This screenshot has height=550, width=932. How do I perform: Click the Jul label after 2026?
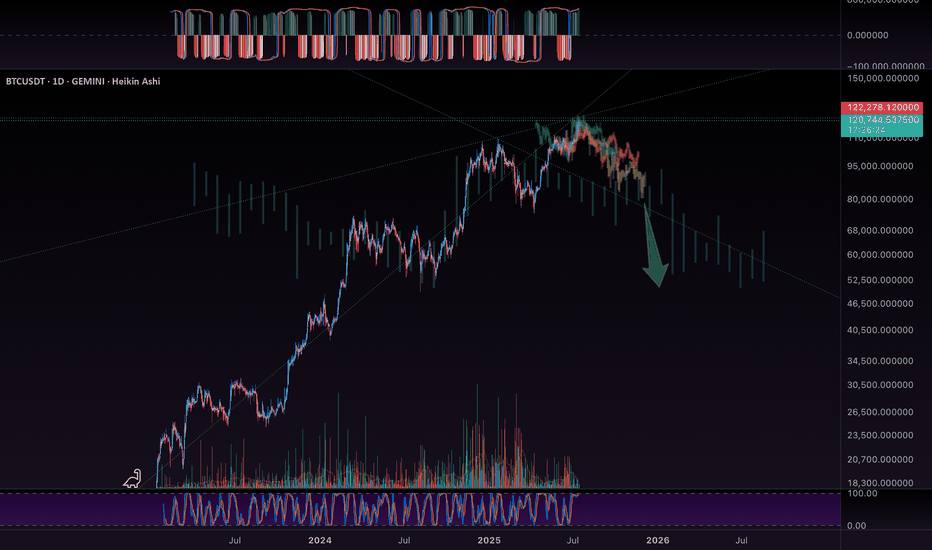tap(741, 540)
